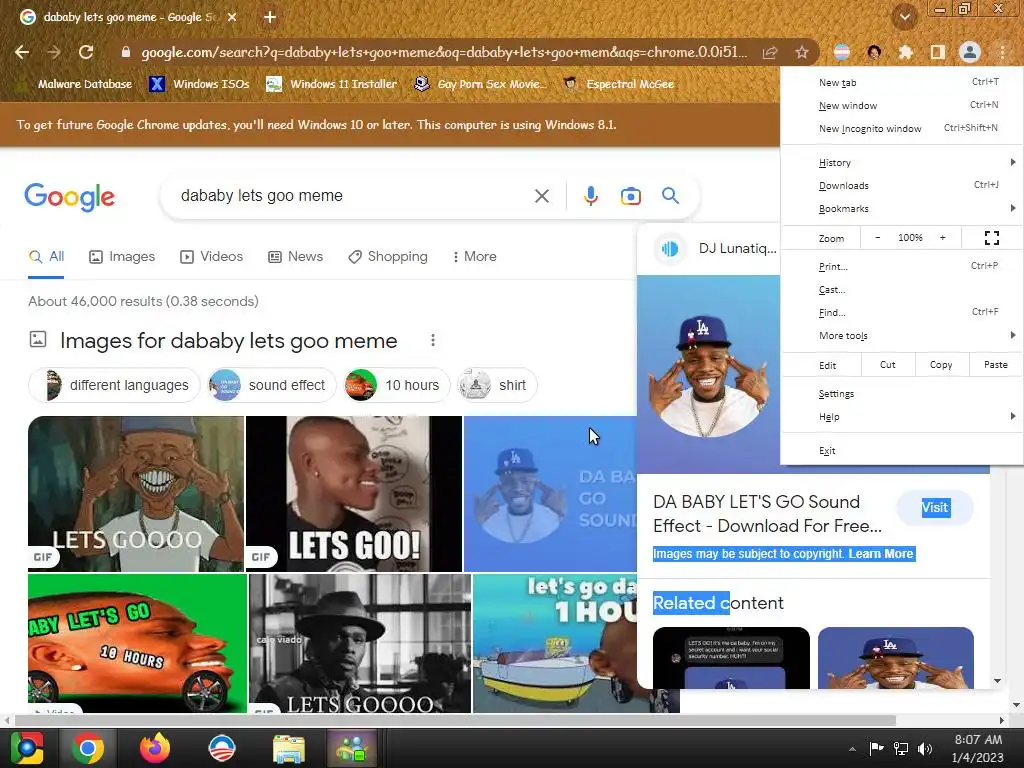Screen dimensions: 1024x768
Task: Click Copy in the Edit row
Action: point(941,364)
